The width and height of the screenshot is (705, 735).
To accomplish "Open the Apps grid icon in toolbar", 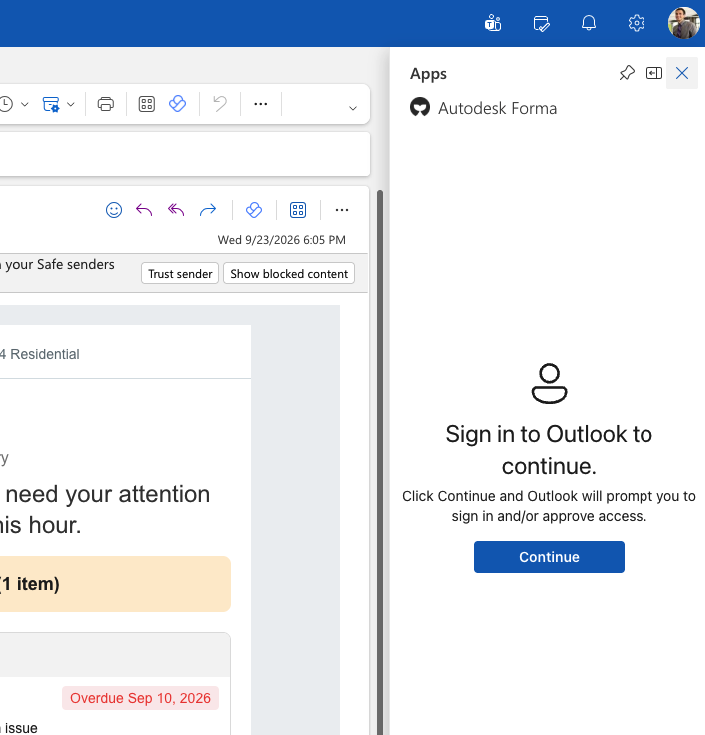I will [146, 104].
